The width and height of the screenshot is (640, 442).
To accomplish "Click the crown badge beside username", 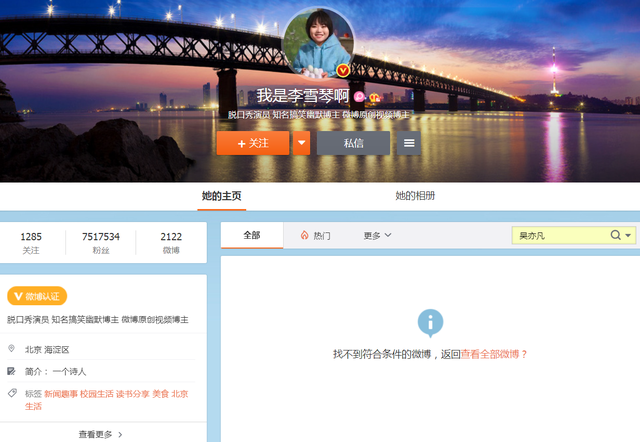I will pyautogui.click(x=374, y=97).
